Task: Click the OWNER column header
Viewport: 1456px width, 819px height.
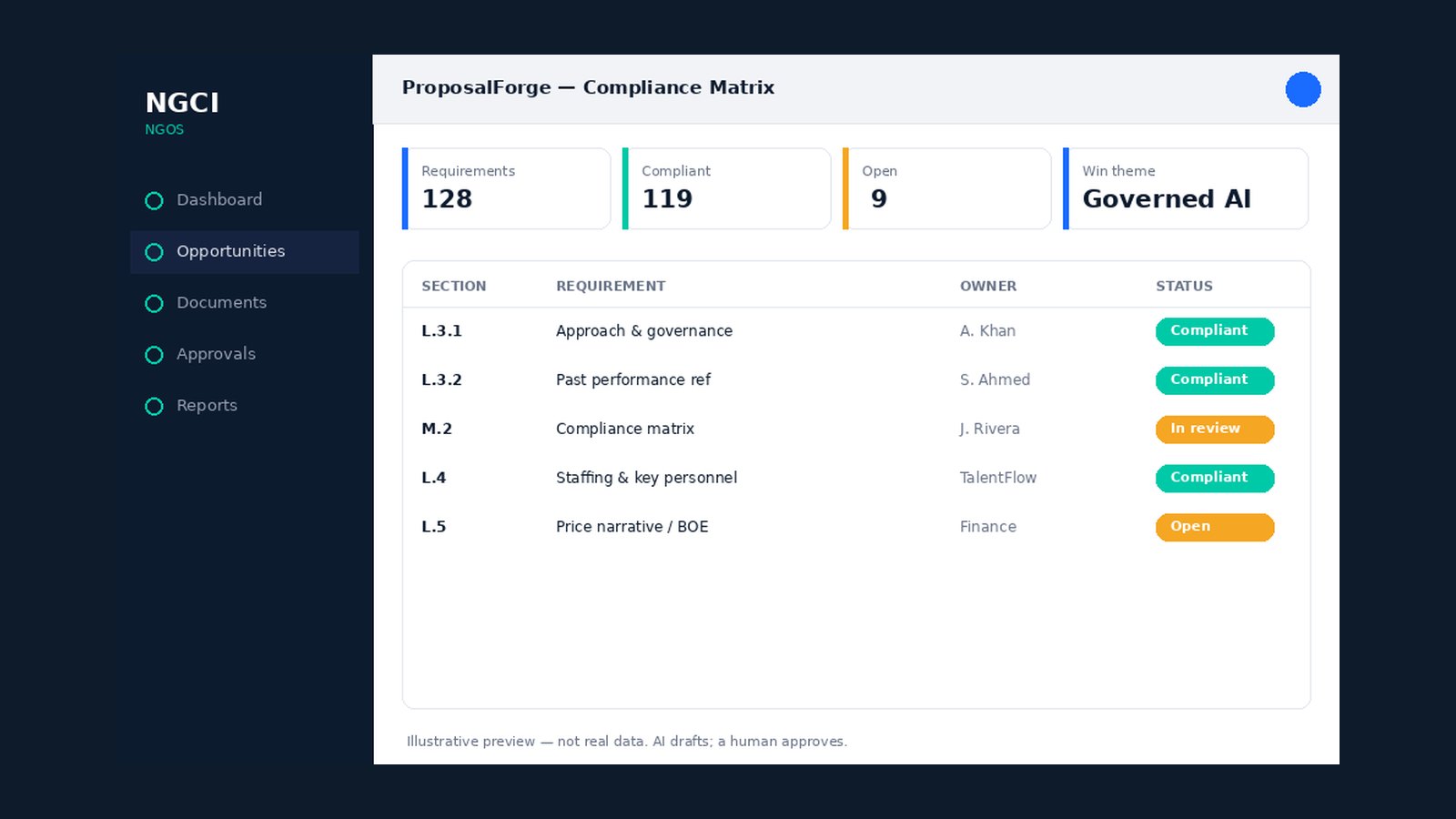Action: pos(988,286)
